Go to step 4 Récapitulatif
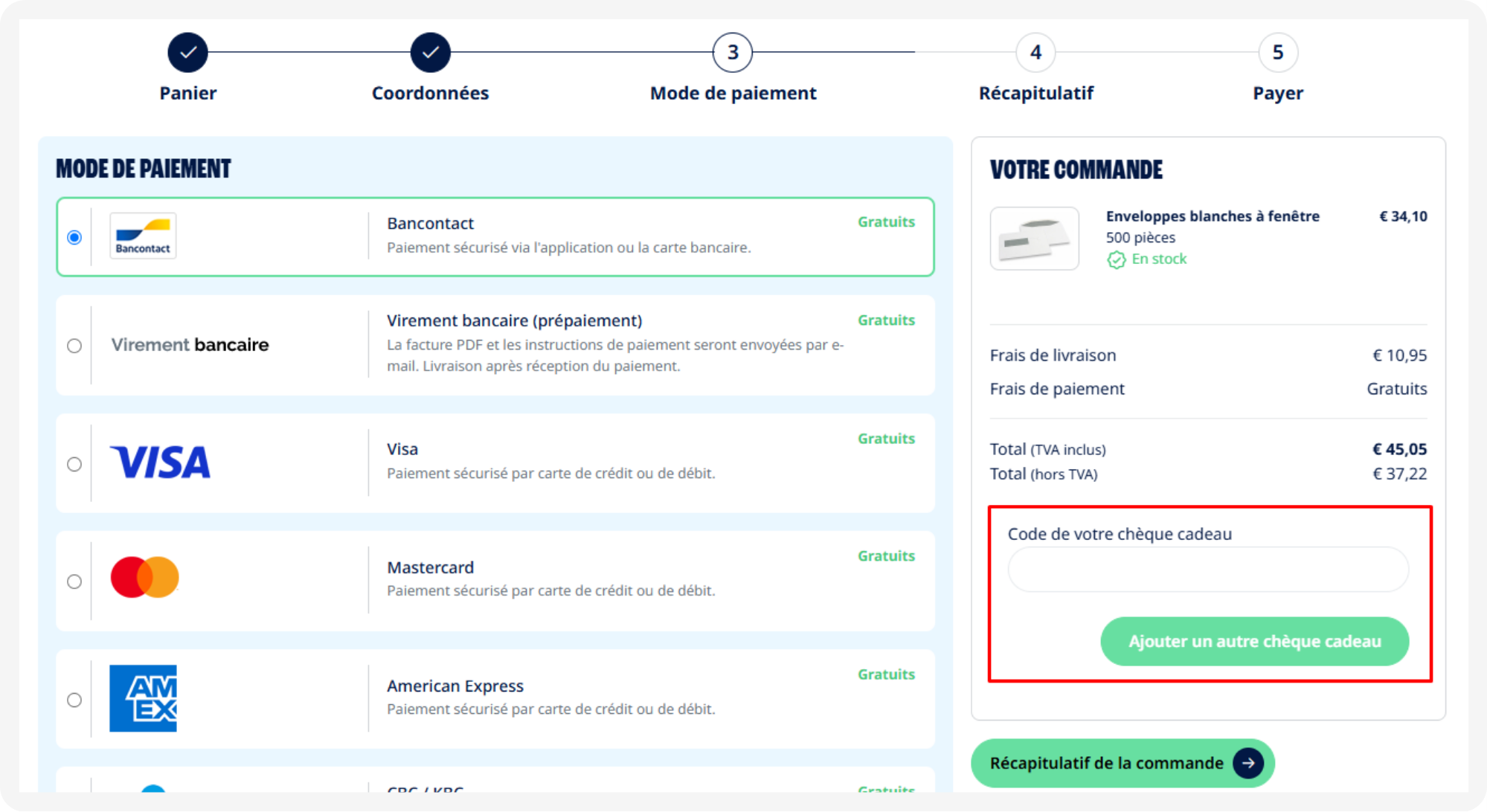The height and width of the screenshot is (812, 1487). pos(1035,53)
